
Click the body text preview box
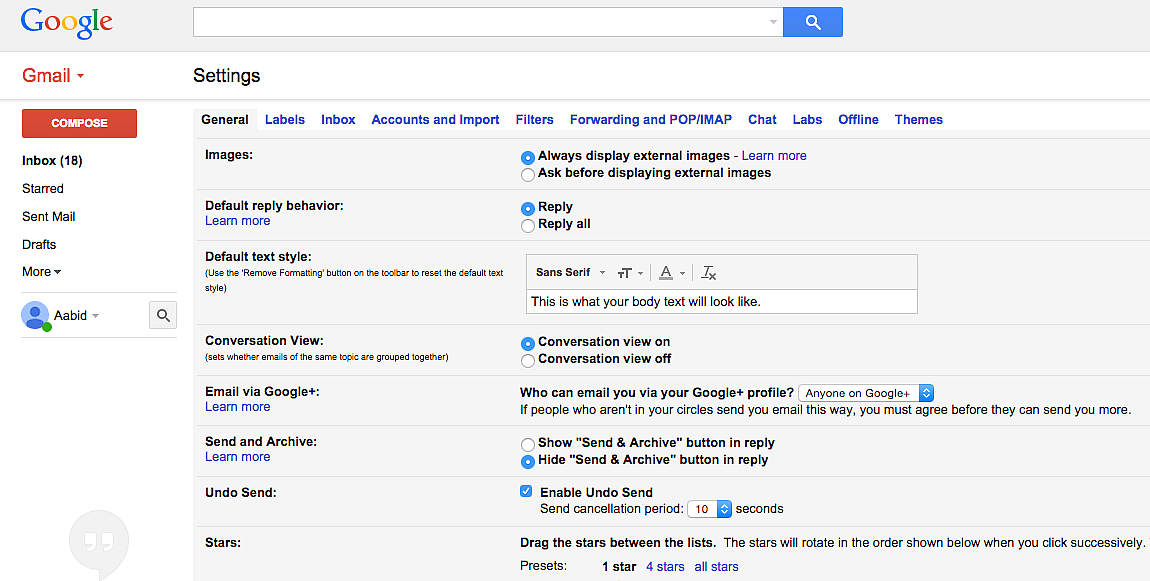click(722, 302)
